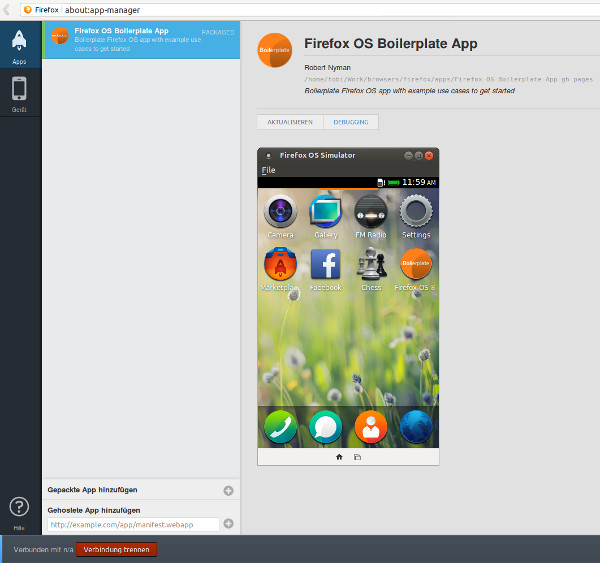Click the Robert Nyman author name
Screen dimensions: 600x563
[328, 68]
